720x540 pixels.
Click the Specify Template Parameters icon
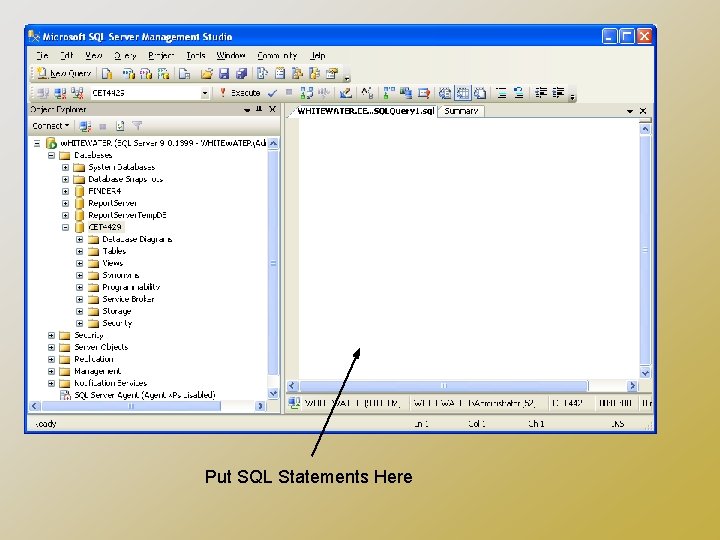click(367, 93)
